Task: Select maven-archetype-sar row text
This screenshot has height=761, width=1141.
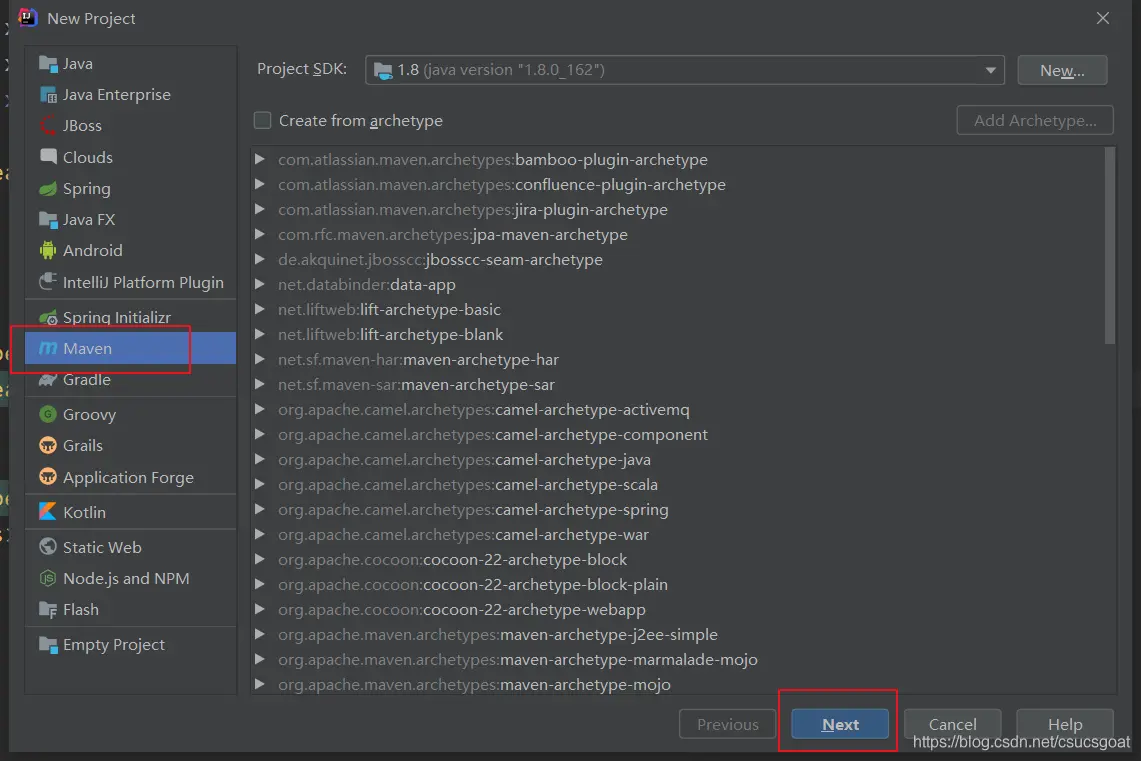Action: point(416,384)
